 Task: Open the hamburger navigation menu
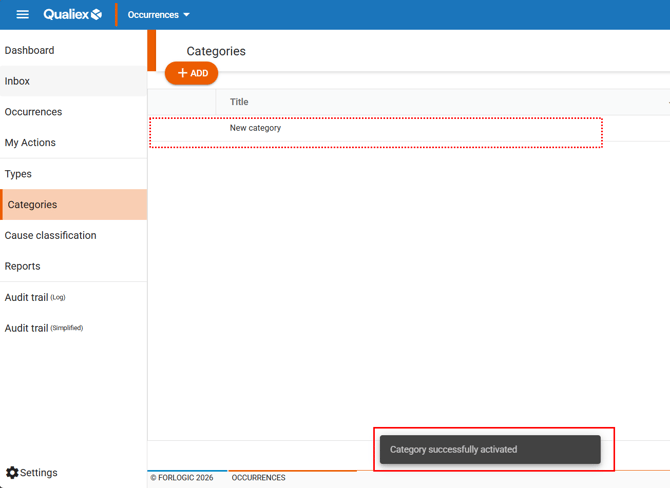click(x=22, y=15)
